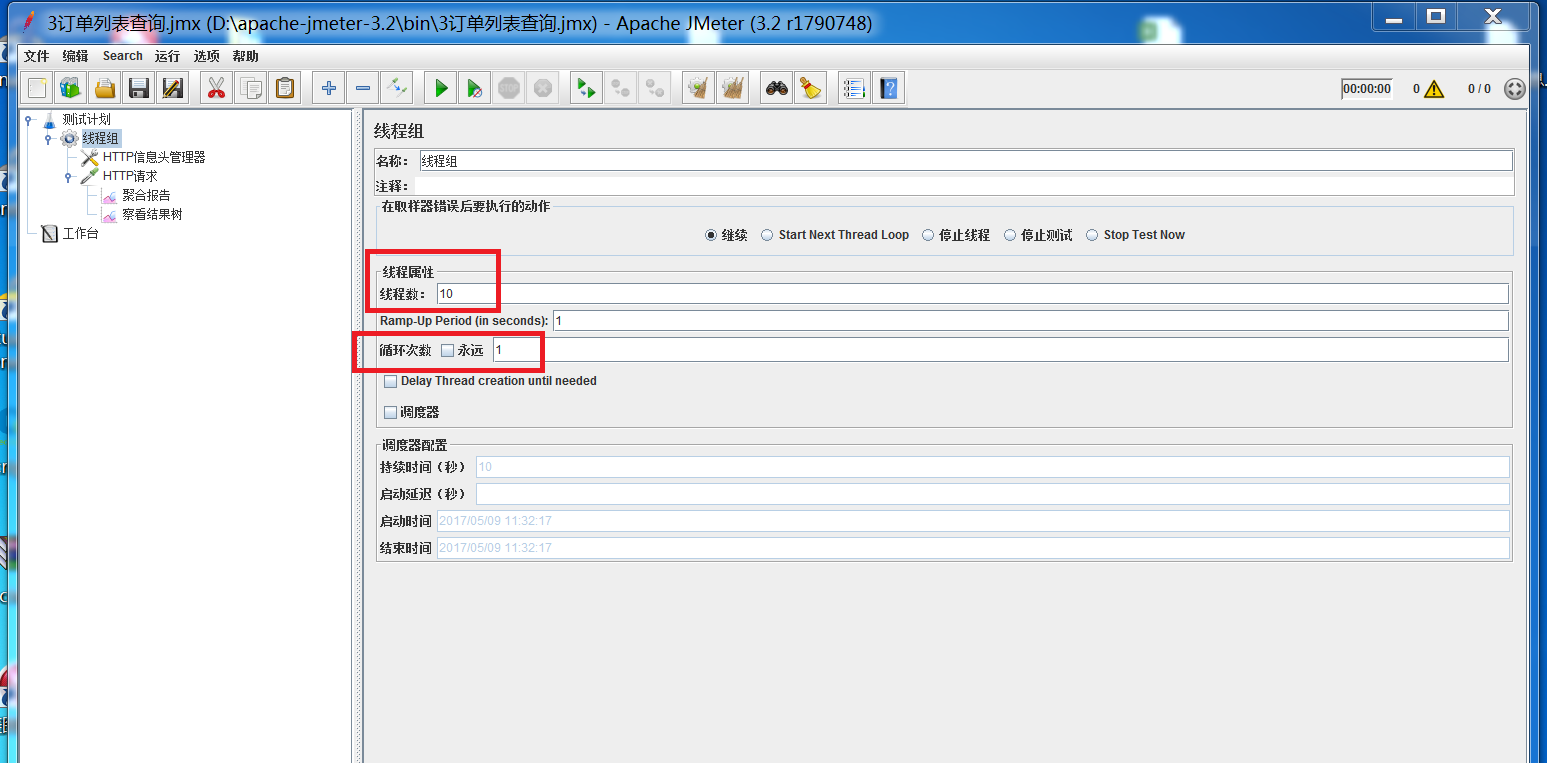
Task: Click the Save floppy disk icon
Action: 139,88
